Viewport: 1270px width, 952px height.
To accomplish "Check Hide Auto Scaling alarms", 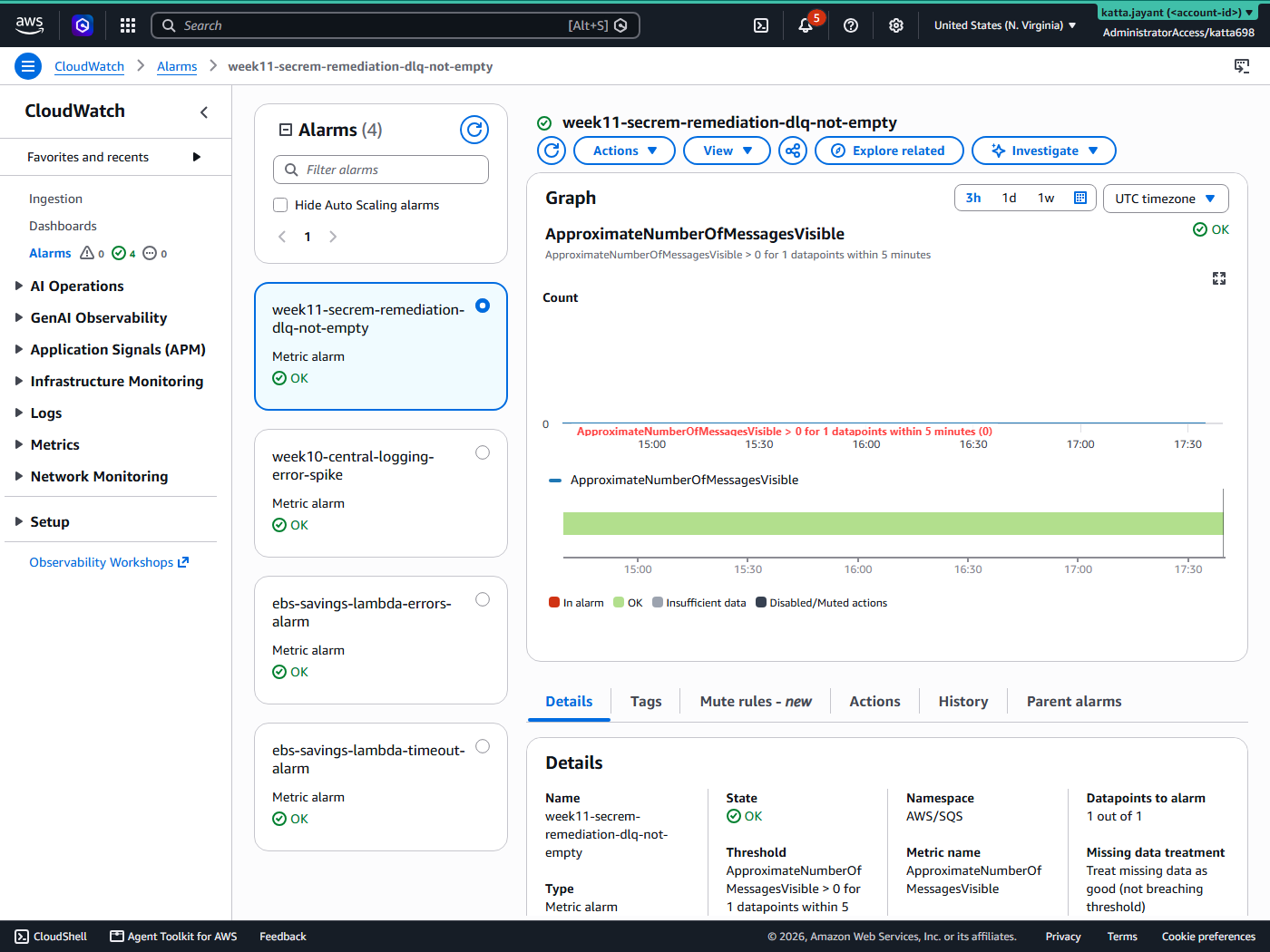I will click(280, 205).
